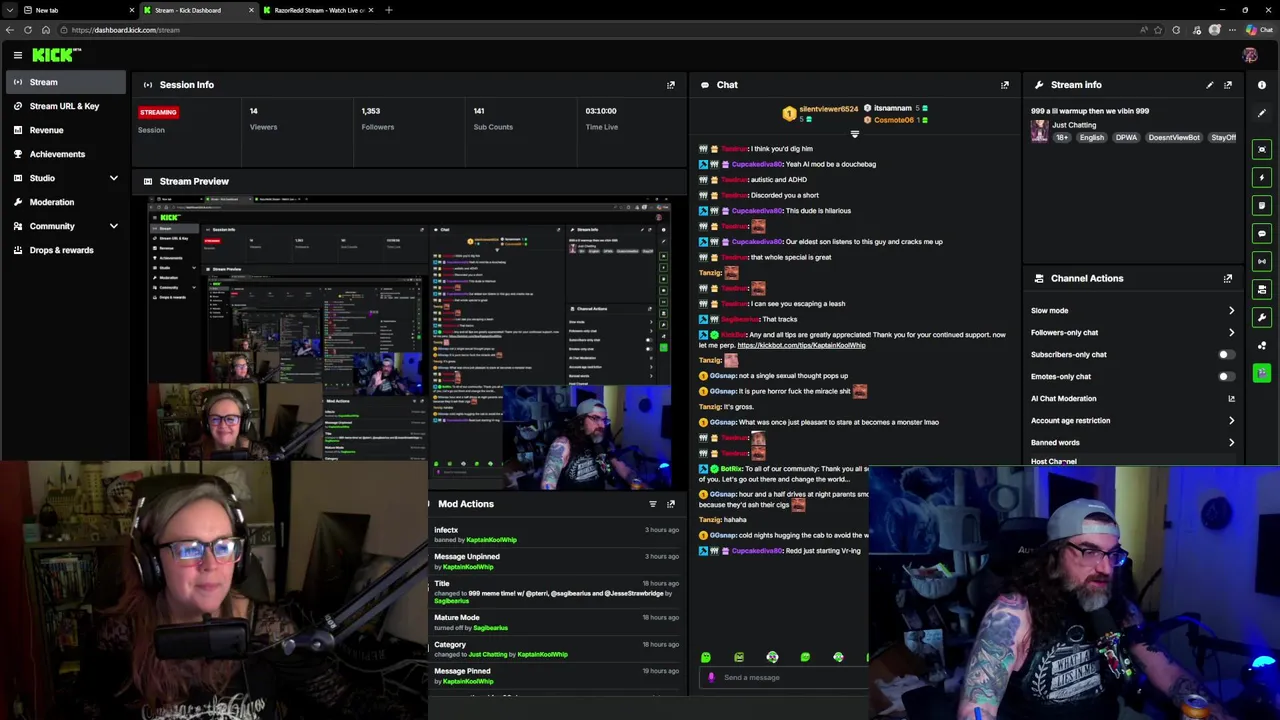Insert the second emote in chat bar
The image size is (1280, 720).
tap(739, 657)
